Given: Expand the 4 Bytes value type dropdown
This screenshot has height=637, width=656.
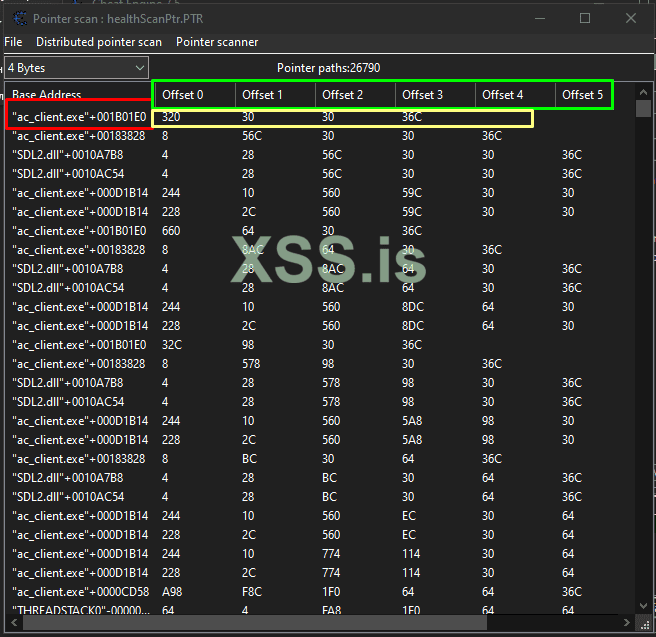Looking at the screenshot, I should pos(77,68).
